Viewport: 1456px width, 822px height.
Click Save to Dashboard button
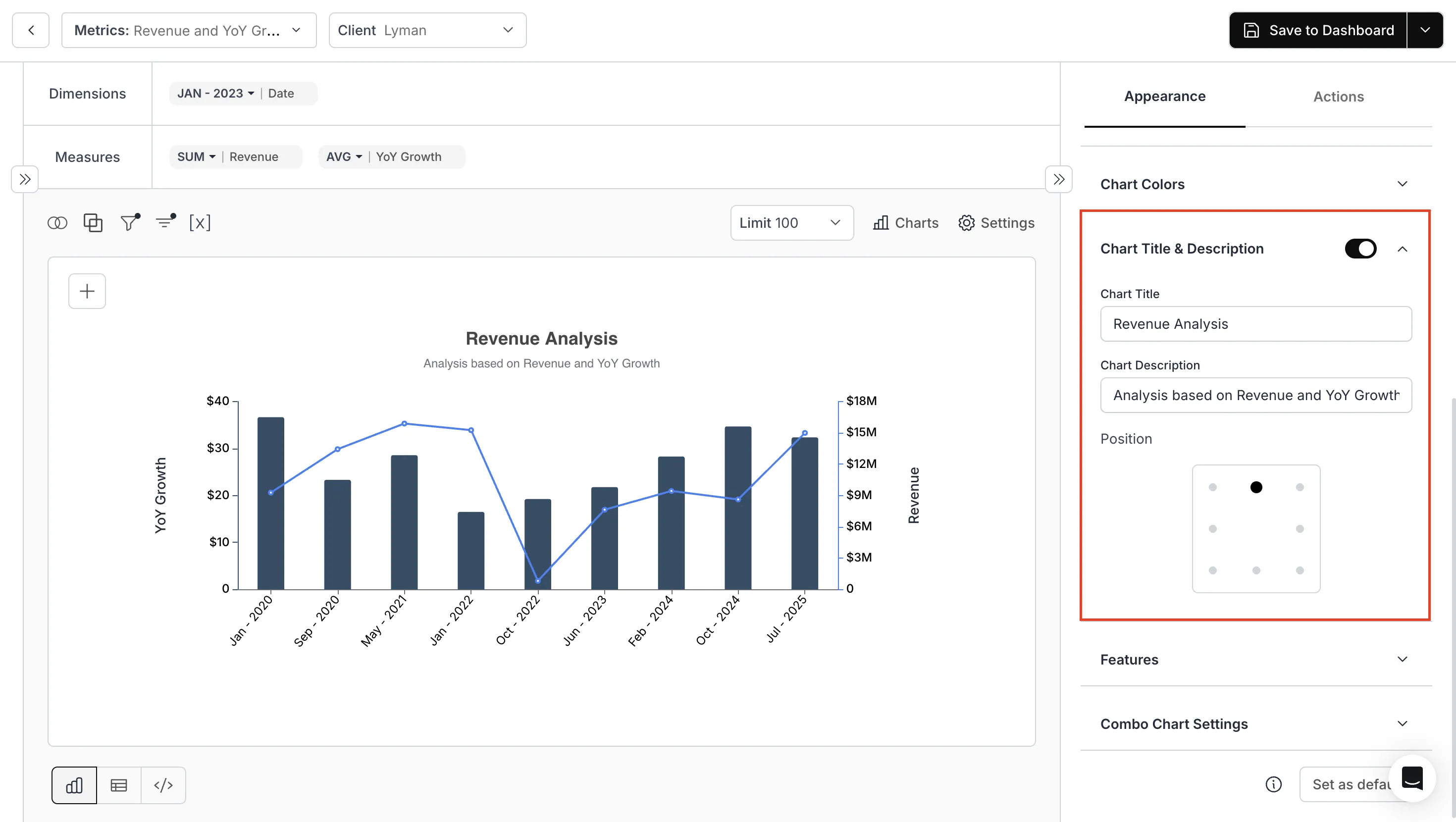point(1318,30)
